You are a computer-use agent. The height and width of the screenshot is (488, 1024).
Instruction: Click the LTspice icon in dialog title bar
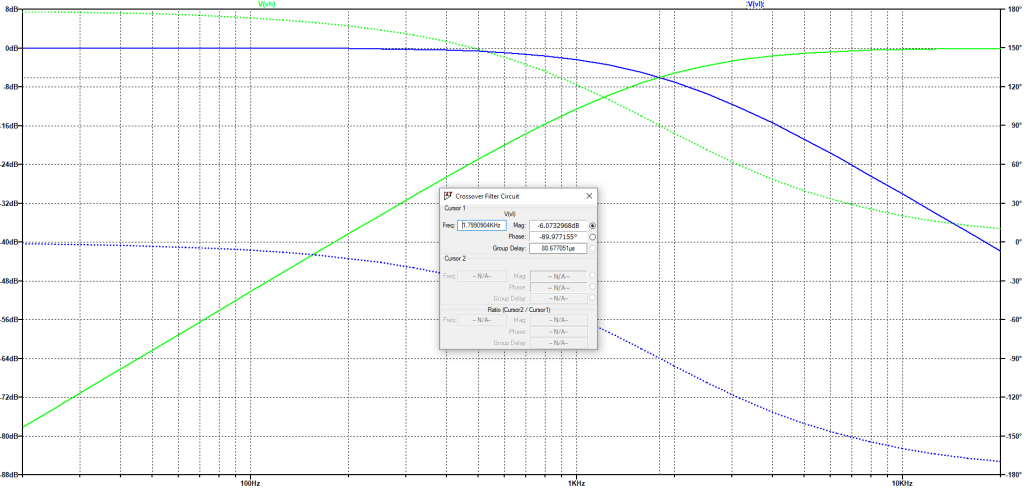pos(447,196)
